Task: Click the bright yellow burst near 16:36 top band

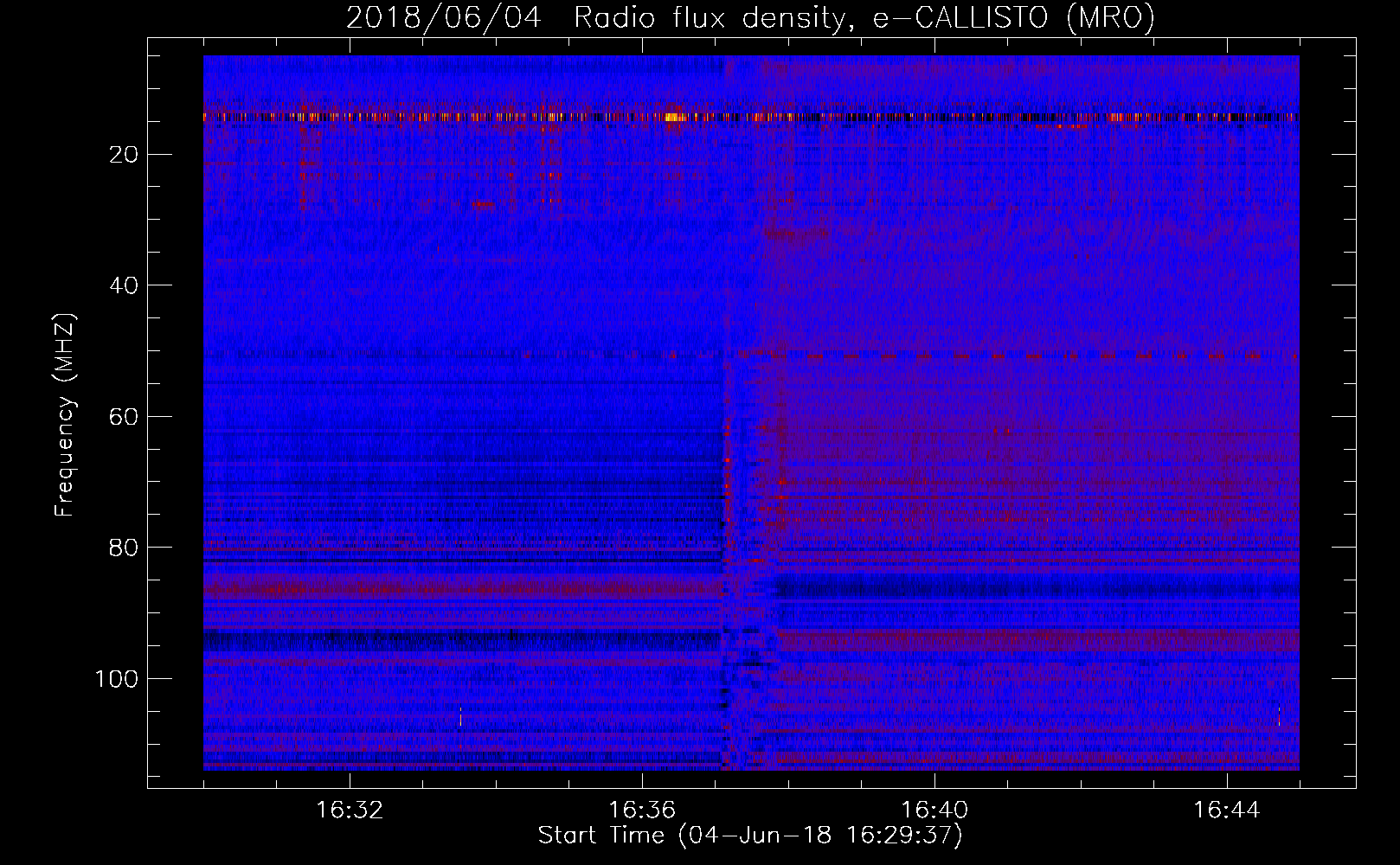Action: tap(676, 117)
